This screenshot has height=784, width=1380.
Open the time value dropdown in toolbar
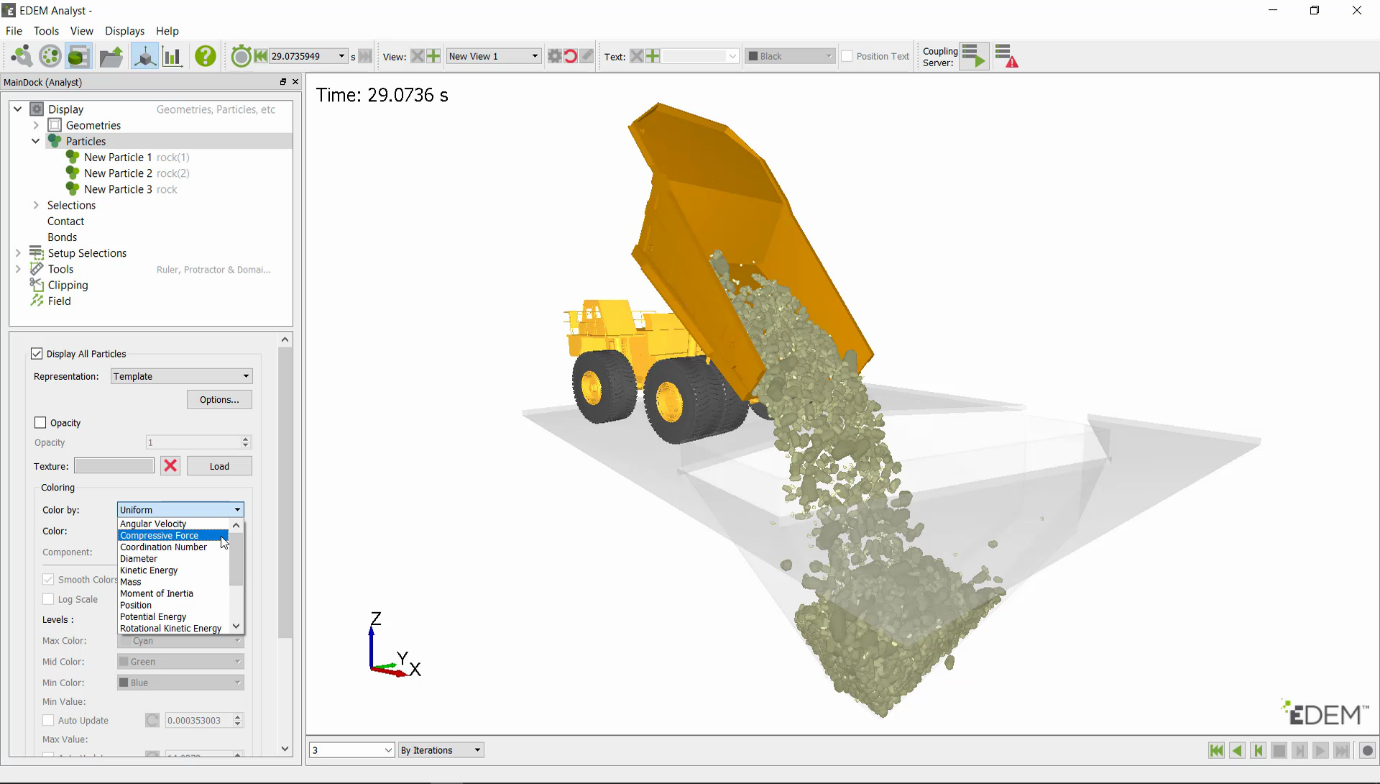(x=341, y=56)
